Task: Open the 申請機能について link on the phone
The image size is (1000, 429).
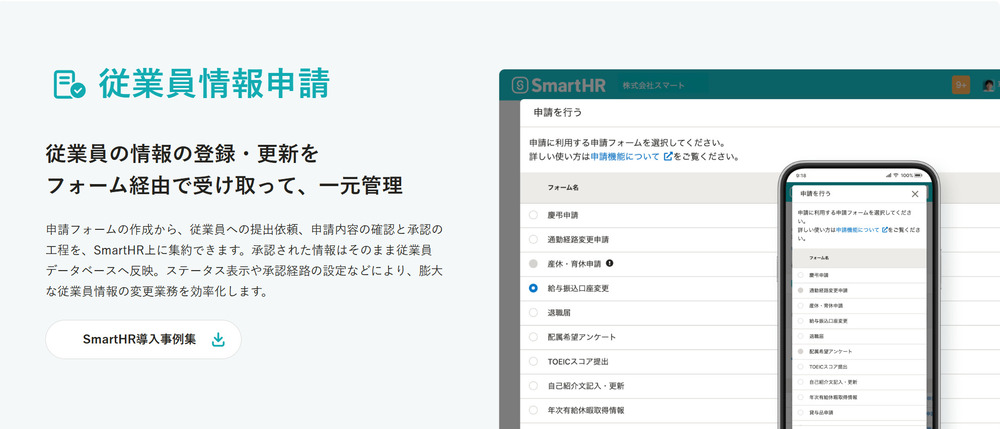Action: click(857, 229)
